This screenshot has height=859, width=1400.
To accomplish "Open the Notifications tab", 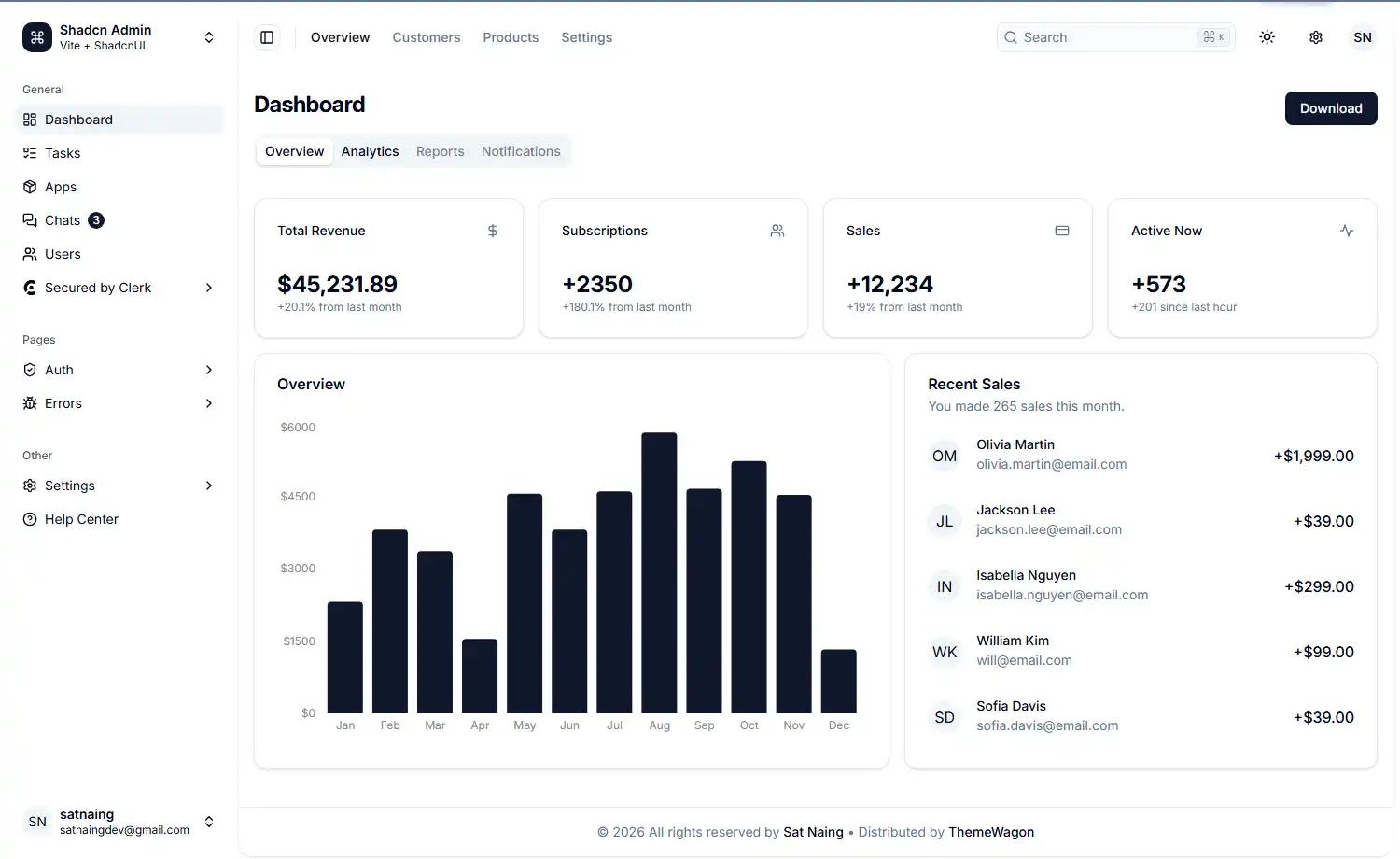I will (x=521, y=151).
